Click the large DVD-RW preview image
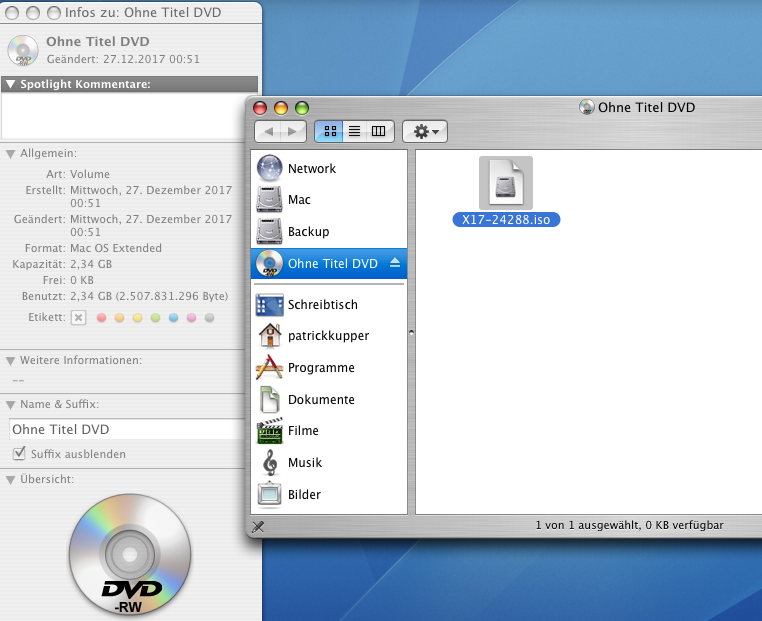762x621 pixels. pyautogui.click(x=130, y=554)
